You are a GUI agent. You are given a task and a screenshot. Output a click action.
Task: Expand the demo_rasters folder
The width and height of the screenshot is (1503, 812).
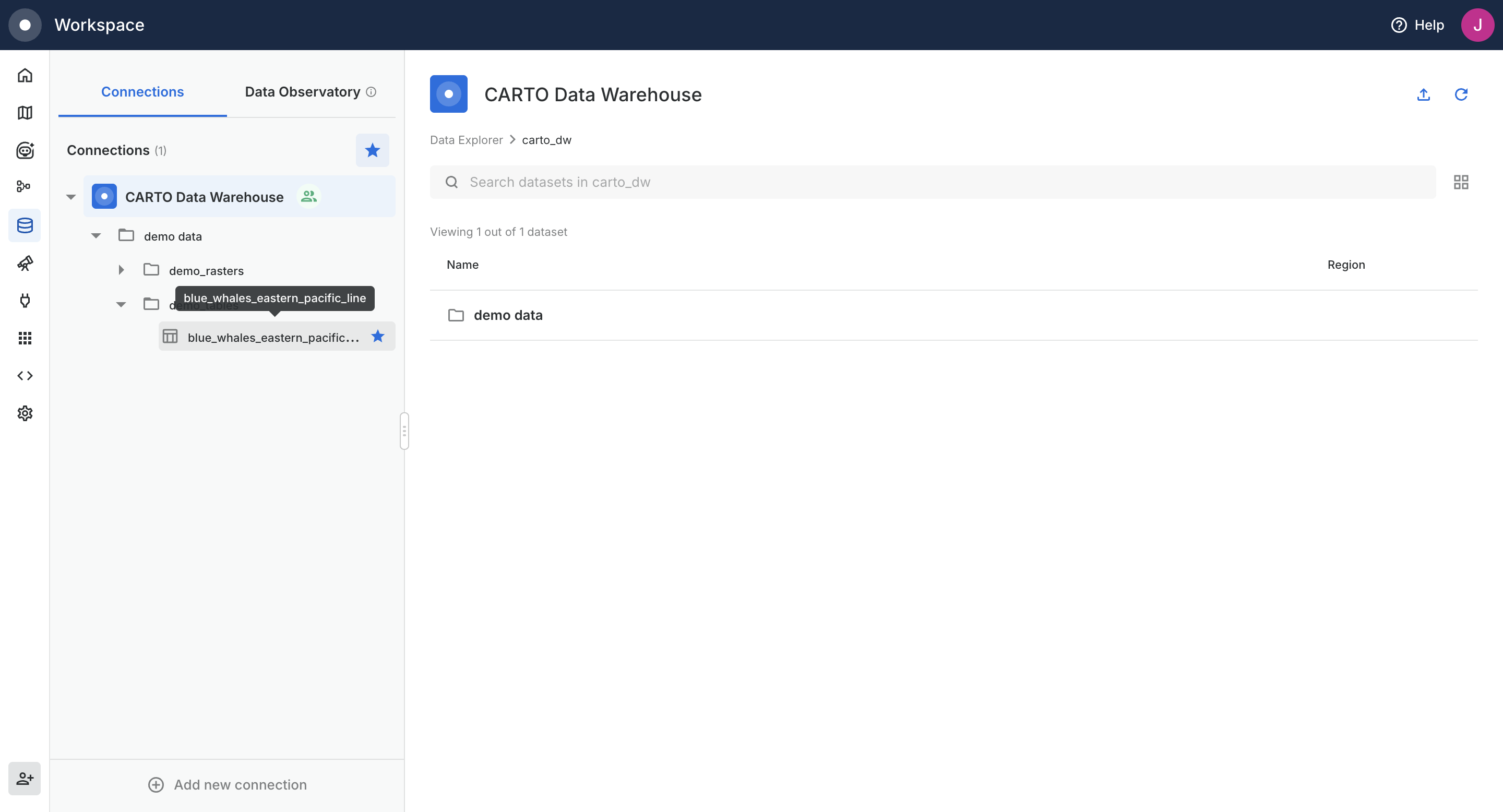coord(122,270)
